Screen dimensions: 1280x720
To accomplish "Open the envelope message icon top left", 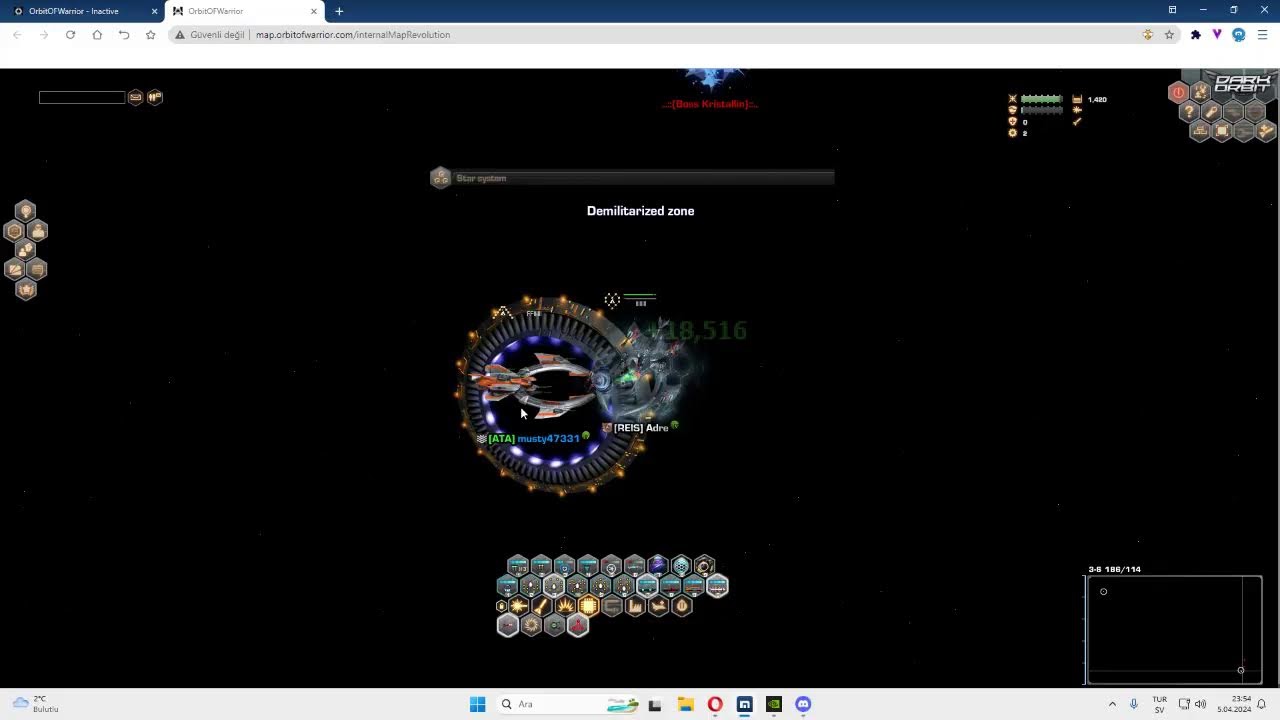I will coord(135,97).
